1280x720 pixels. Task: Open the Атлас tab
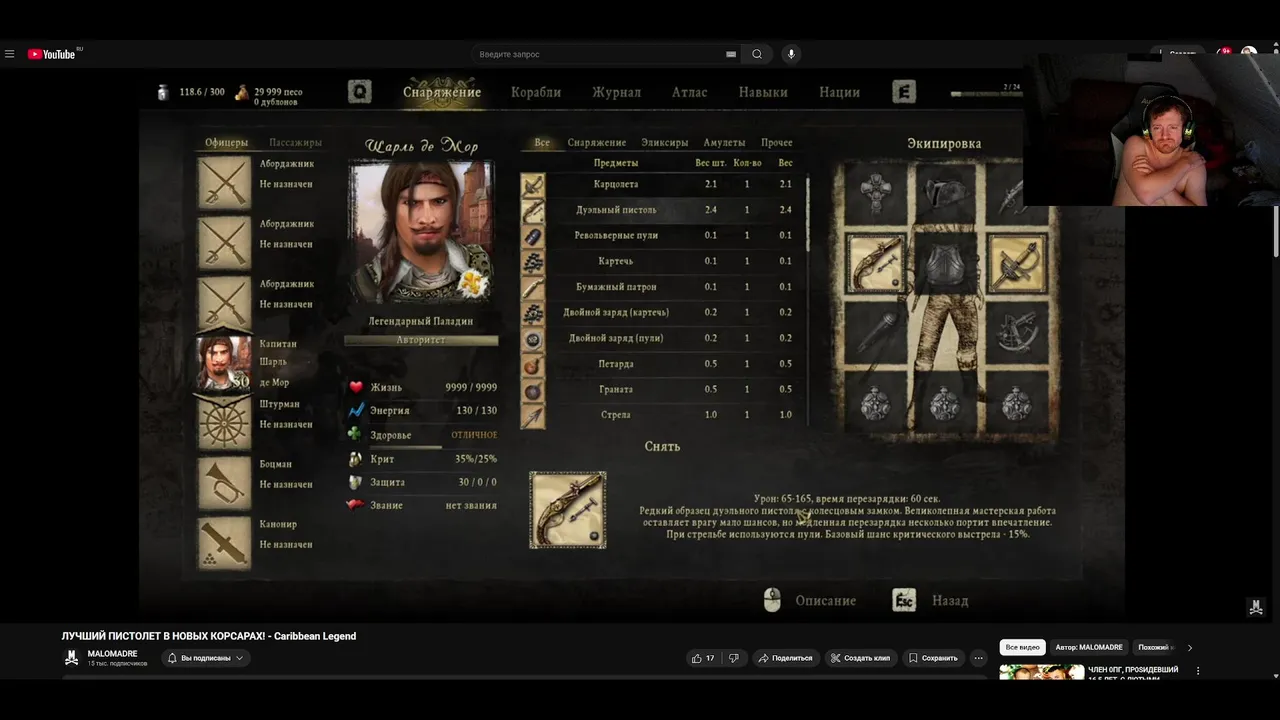pyautogui.click(x=689, y=92)
